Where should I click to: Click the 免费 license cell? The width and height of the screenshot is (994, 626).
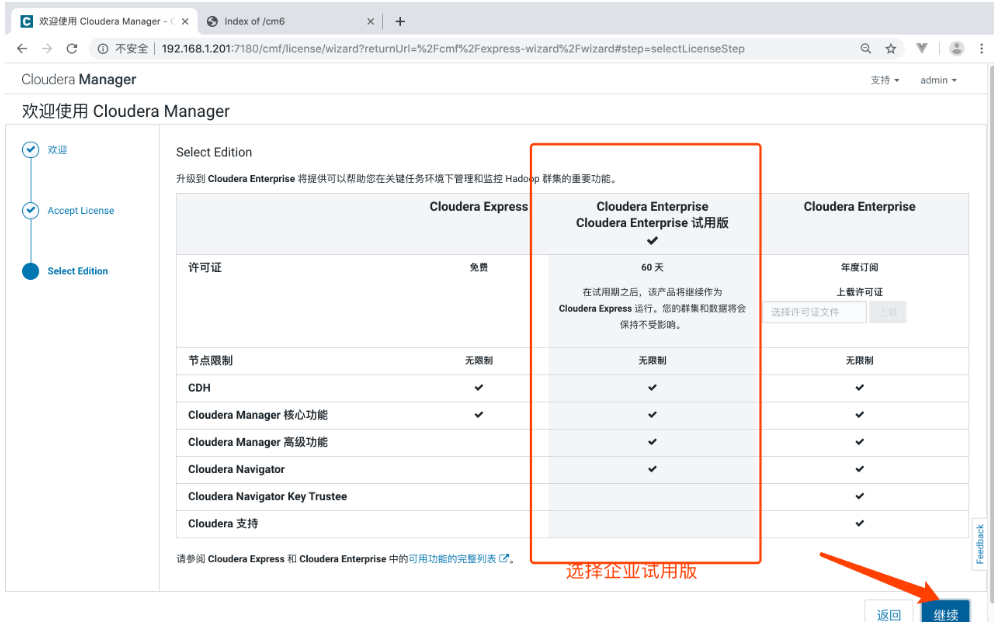[479, 268]
